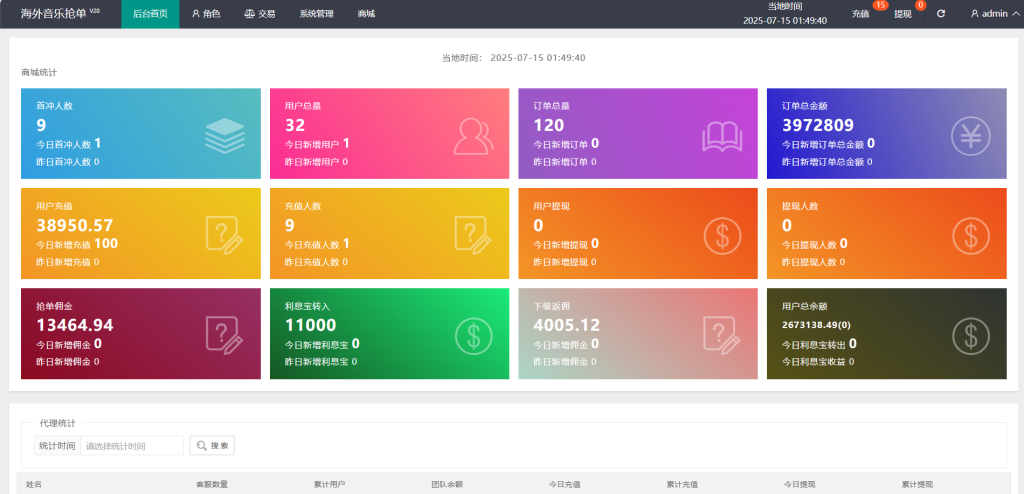The width and height of the screenshot is (1024, 494).
Task: Click the 姓名 column header
Action: [x=34, y=484]
